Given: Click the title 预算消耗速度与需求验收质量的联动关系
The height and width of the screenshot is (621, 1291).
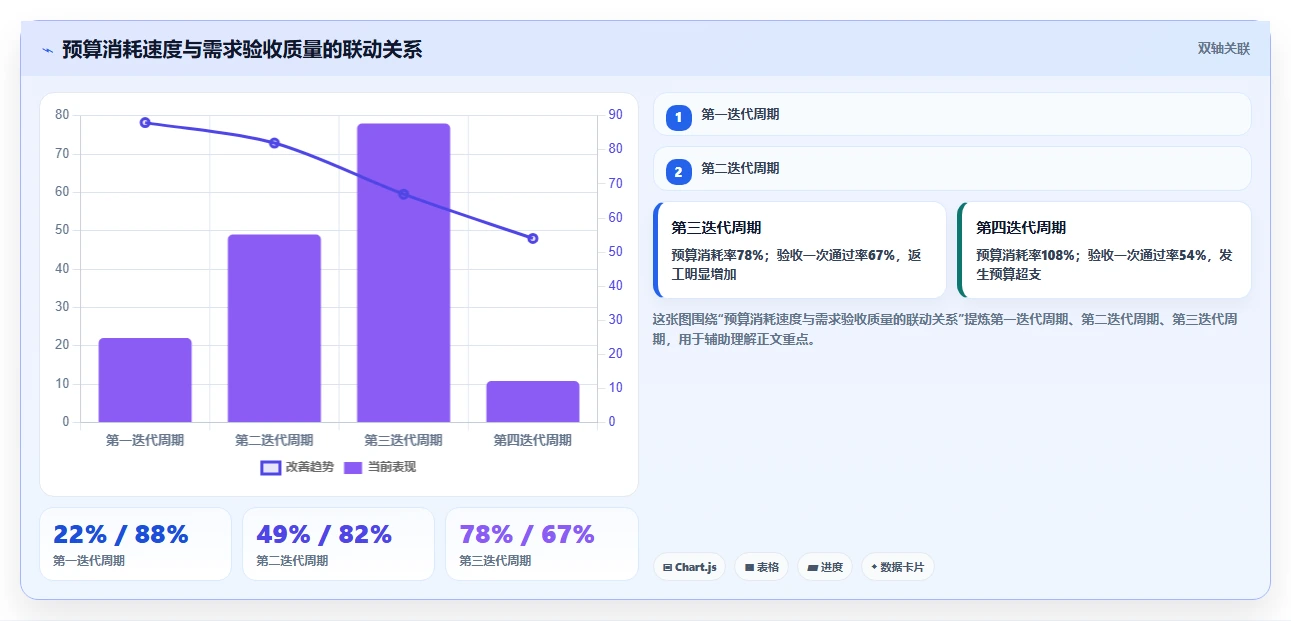Looking at the screenshot, I should [x=242, y=49].
